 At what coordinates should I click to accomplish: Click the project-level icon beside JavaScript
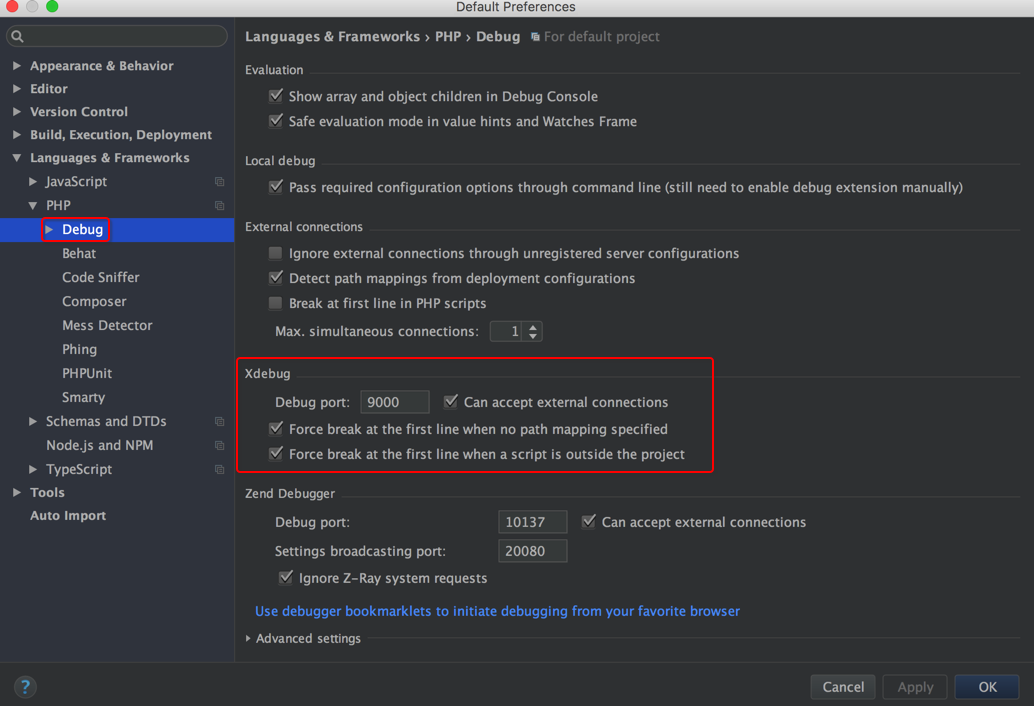(219, 182)
